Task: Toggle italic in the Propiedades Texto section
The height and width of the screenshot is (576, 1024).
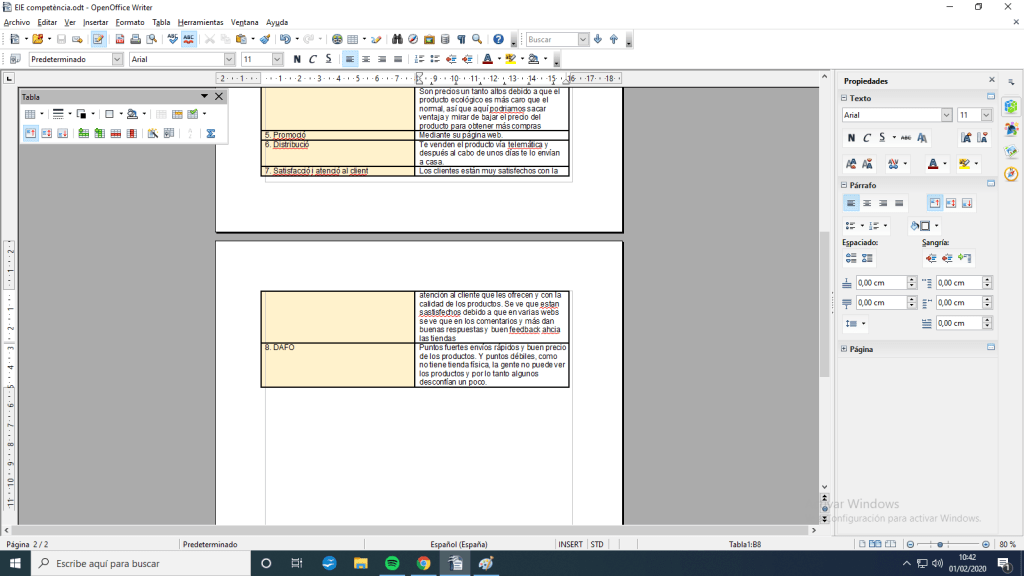Action: point(867,138)
